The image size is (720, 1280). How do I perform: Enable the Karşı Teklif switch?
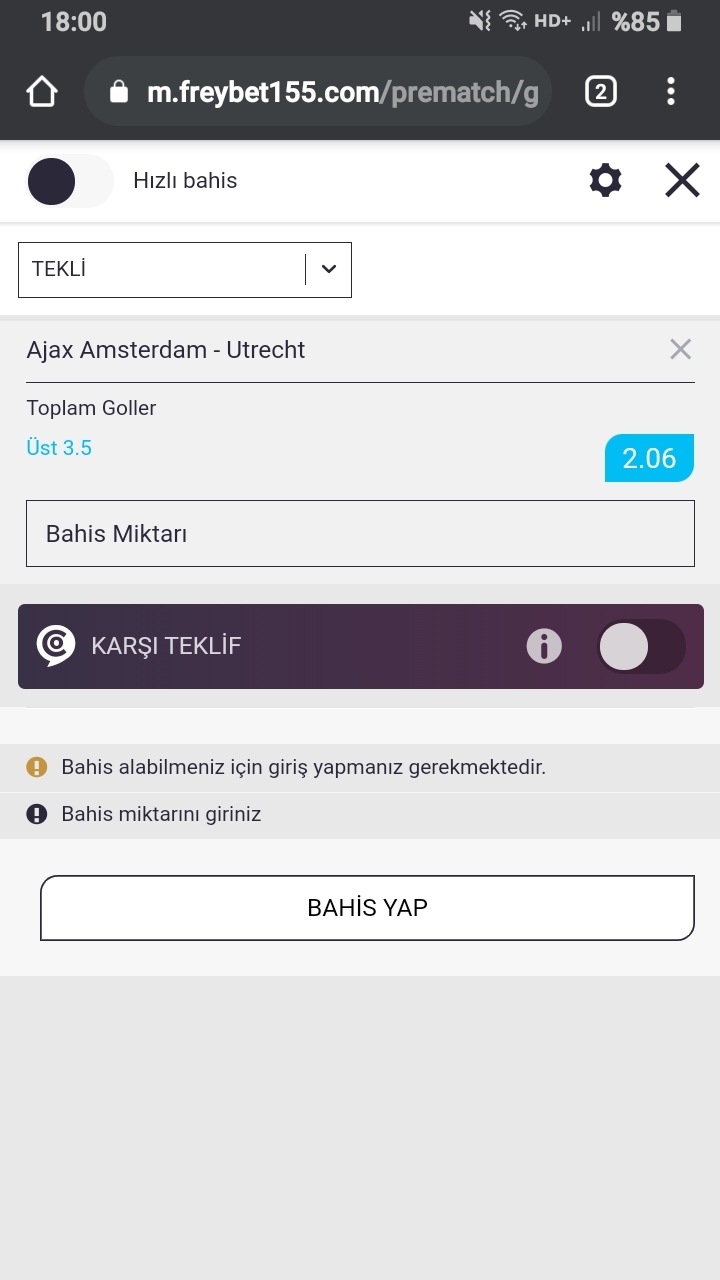coord(641,646)
